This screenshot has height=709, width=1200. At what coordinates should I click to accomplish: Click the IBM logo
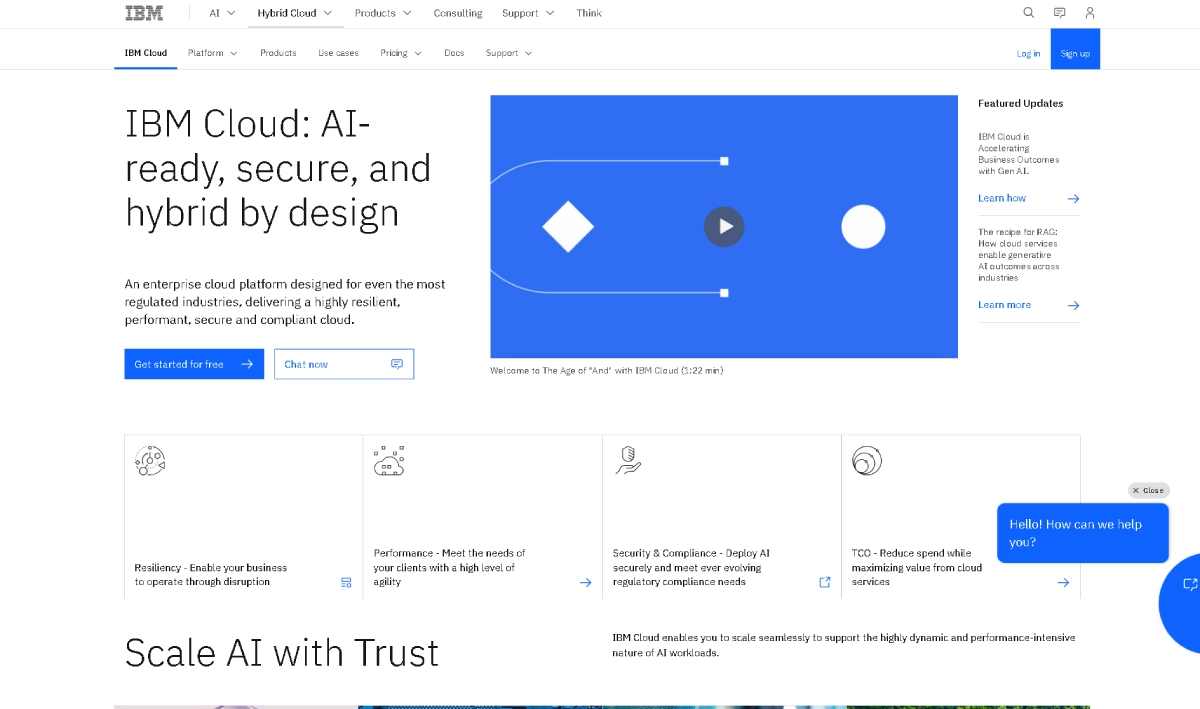pyautogui.click(x=142, y=13)
